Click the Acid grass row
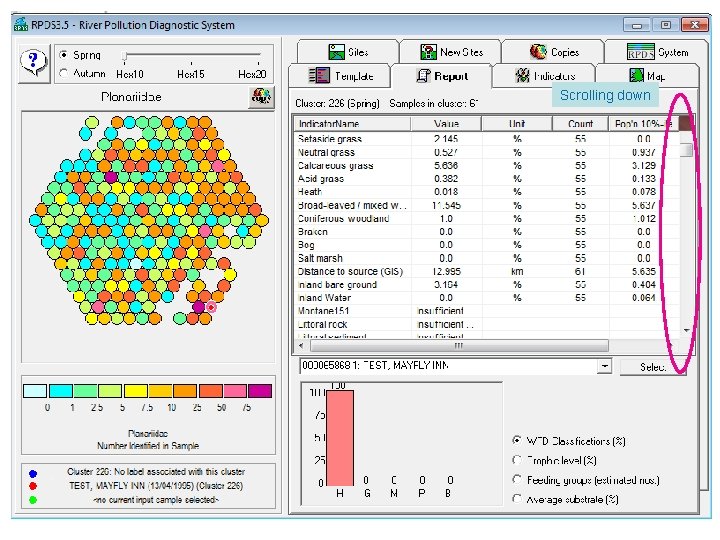The image size is (720, 540). (487, 179)
